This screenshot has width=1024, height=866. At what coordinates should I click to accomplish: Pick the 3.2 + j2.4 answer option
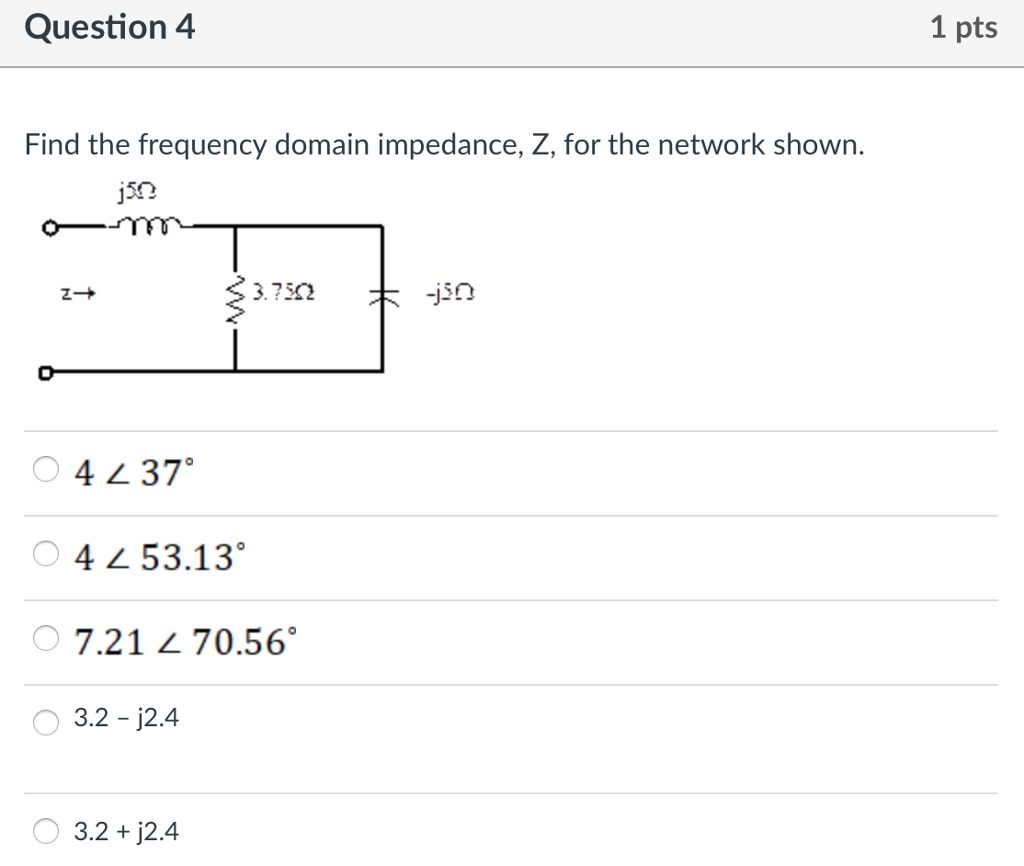click(45, 831)
